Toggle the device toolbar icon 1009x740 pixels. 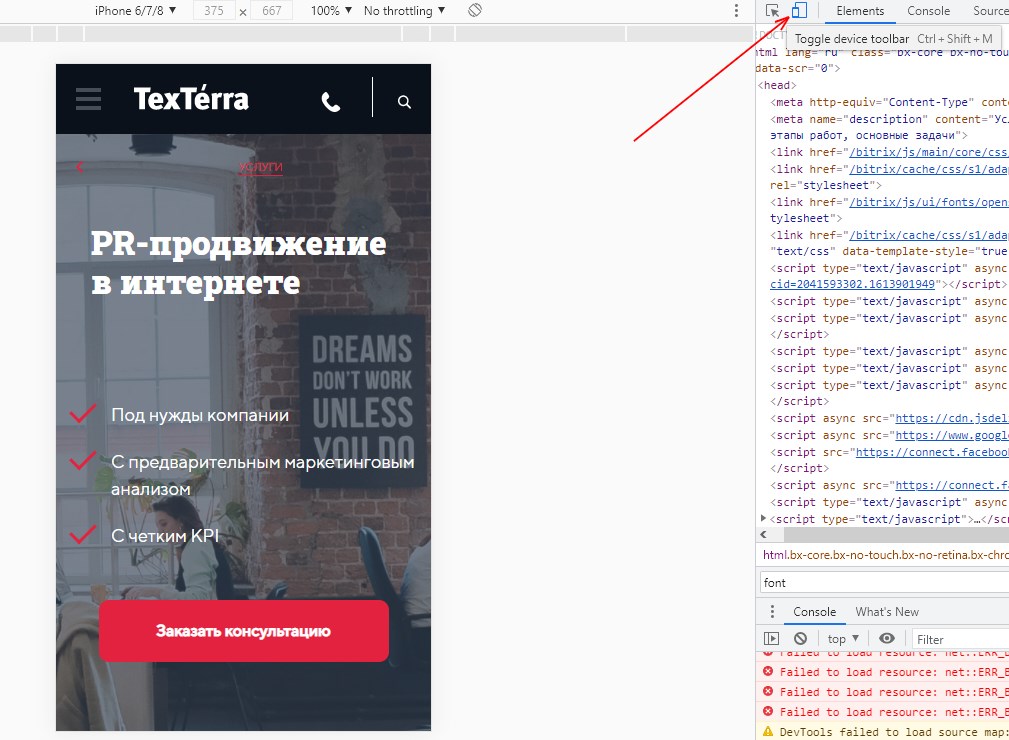pos(798,11)
